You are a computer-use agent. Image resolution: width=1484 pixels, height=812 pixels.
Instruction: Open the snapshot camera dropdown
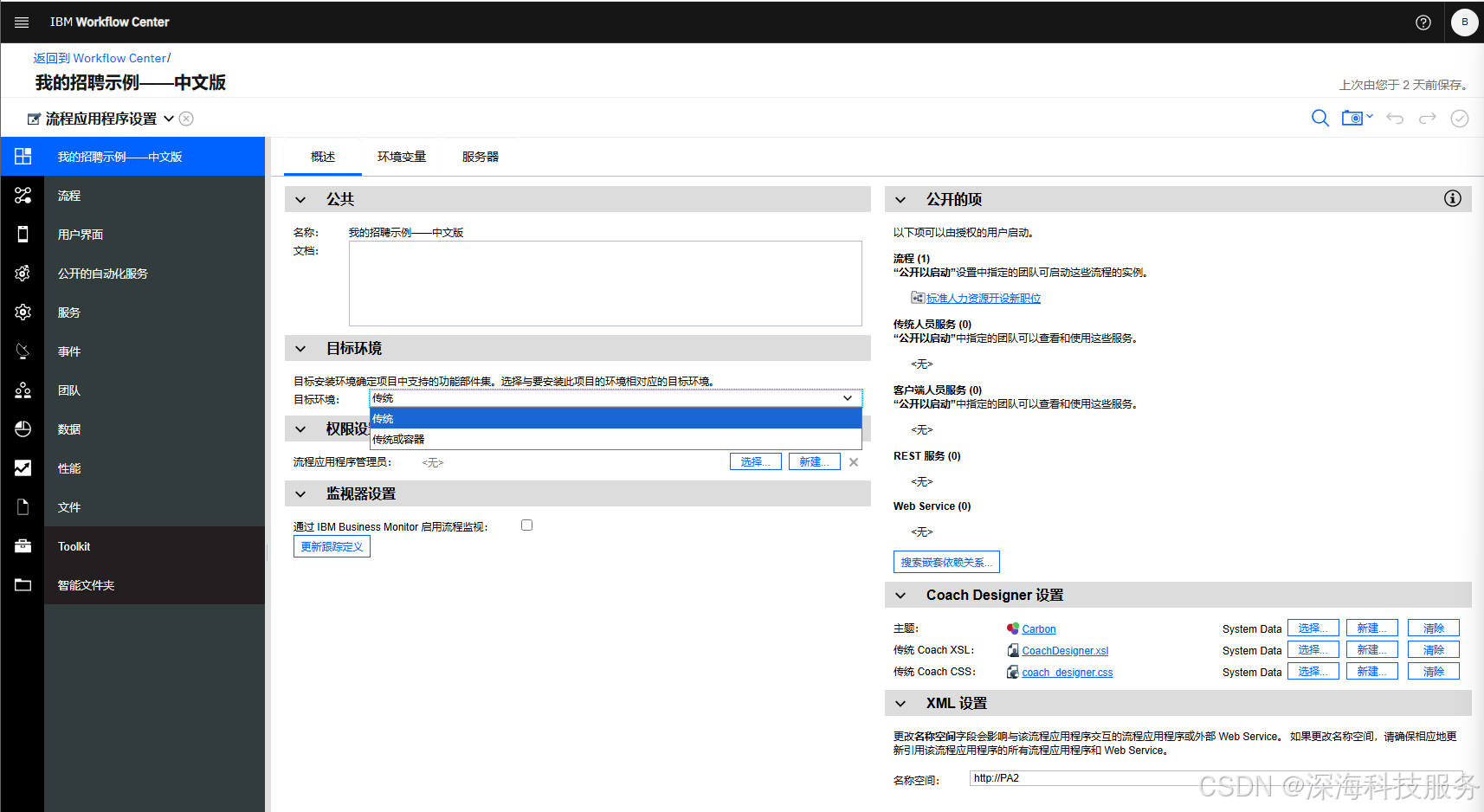pyautogui.click(x=1358, y=118)
